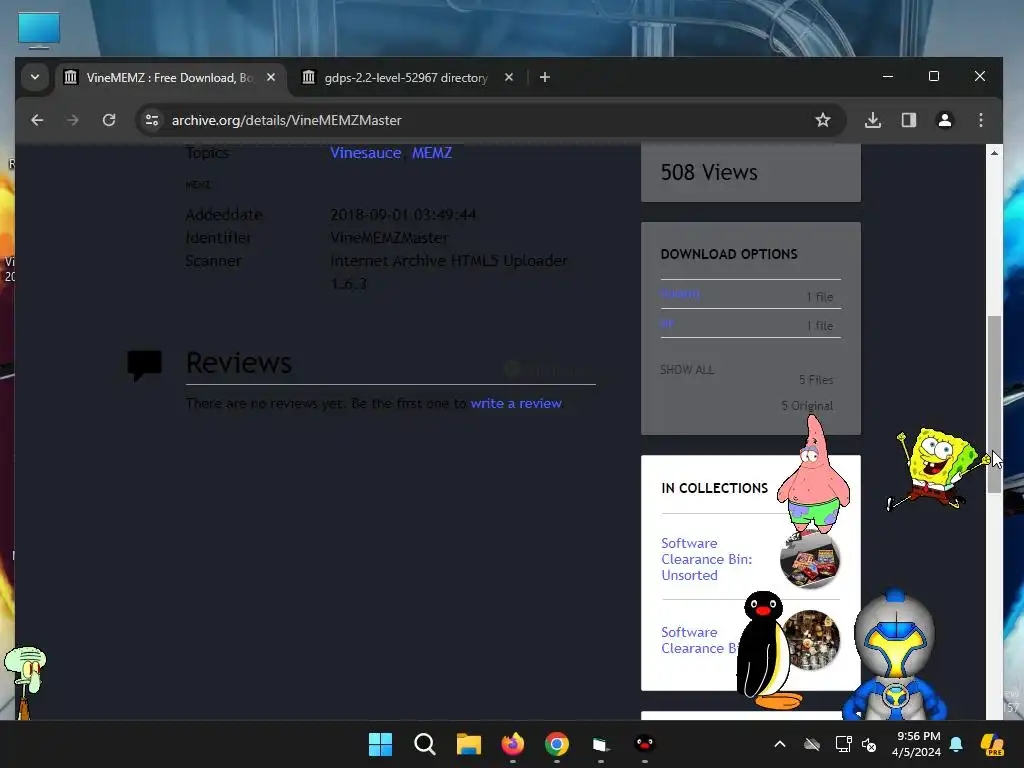Click the taskbar icon beside Chrome
The height and width of the screenshot is (768, 1024).
pos(600,744)
